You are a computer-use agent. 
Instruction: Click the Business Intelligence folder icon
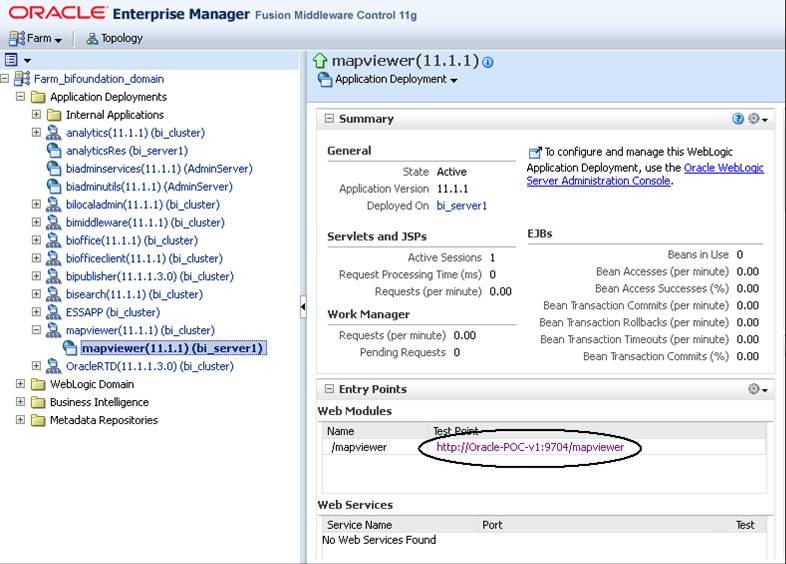coord(38,403)
